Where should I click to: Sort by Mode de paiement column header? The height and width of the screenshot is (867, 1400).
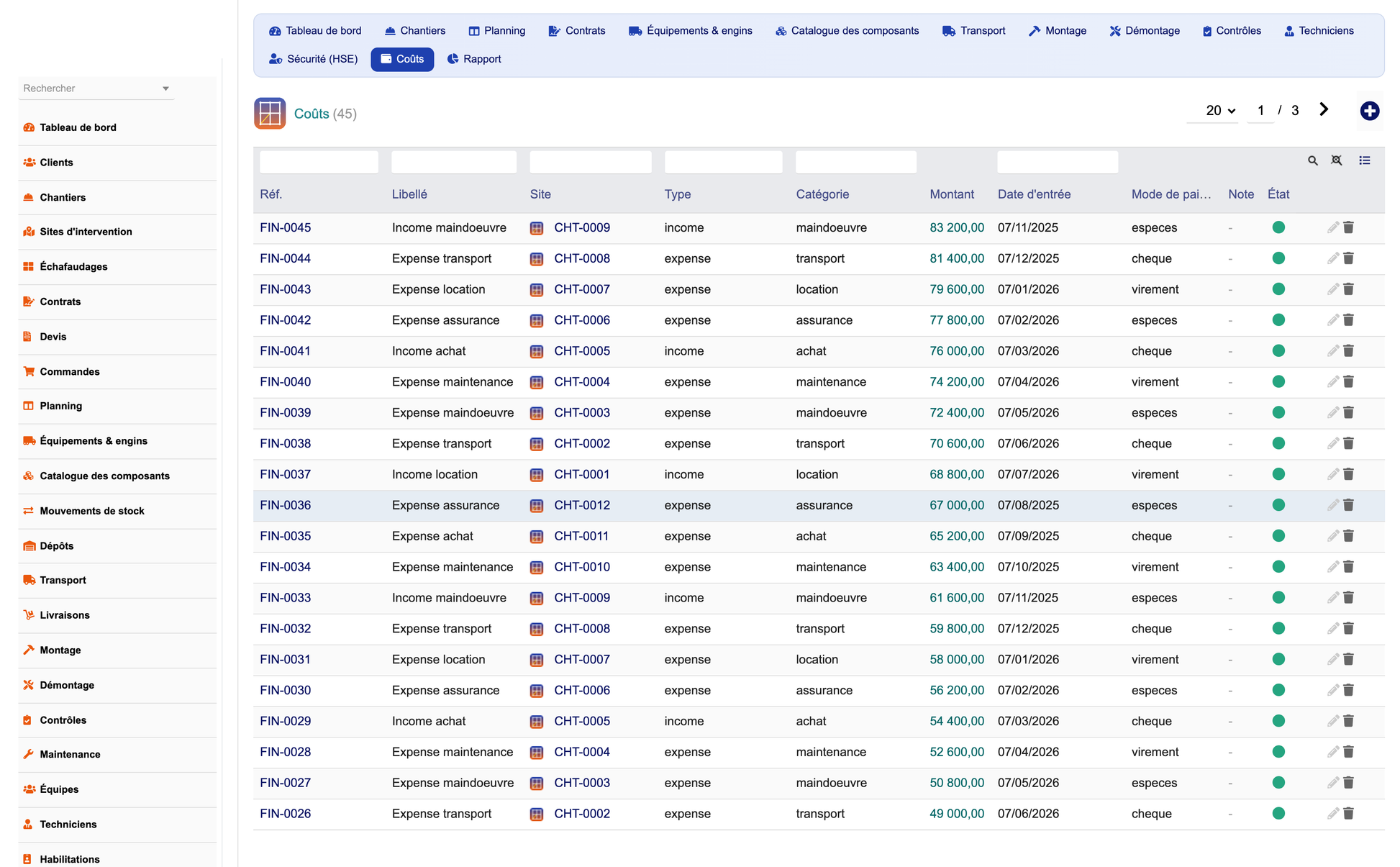click(x=1171, y=194)
